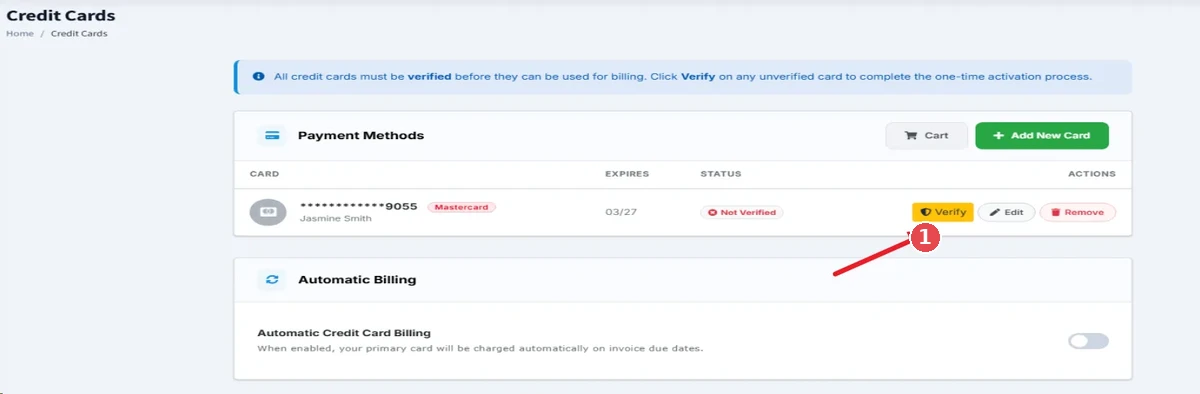The image size is (1200, 394).
Task: Click the cardholder name Jasmine Smith
Action: tap(336, 218)
